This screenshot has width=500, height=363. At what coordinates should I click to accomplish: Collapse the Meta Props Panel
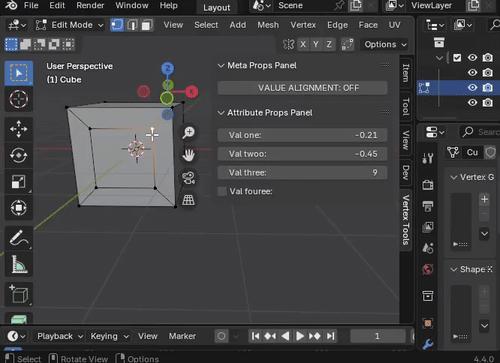[221, 66]
